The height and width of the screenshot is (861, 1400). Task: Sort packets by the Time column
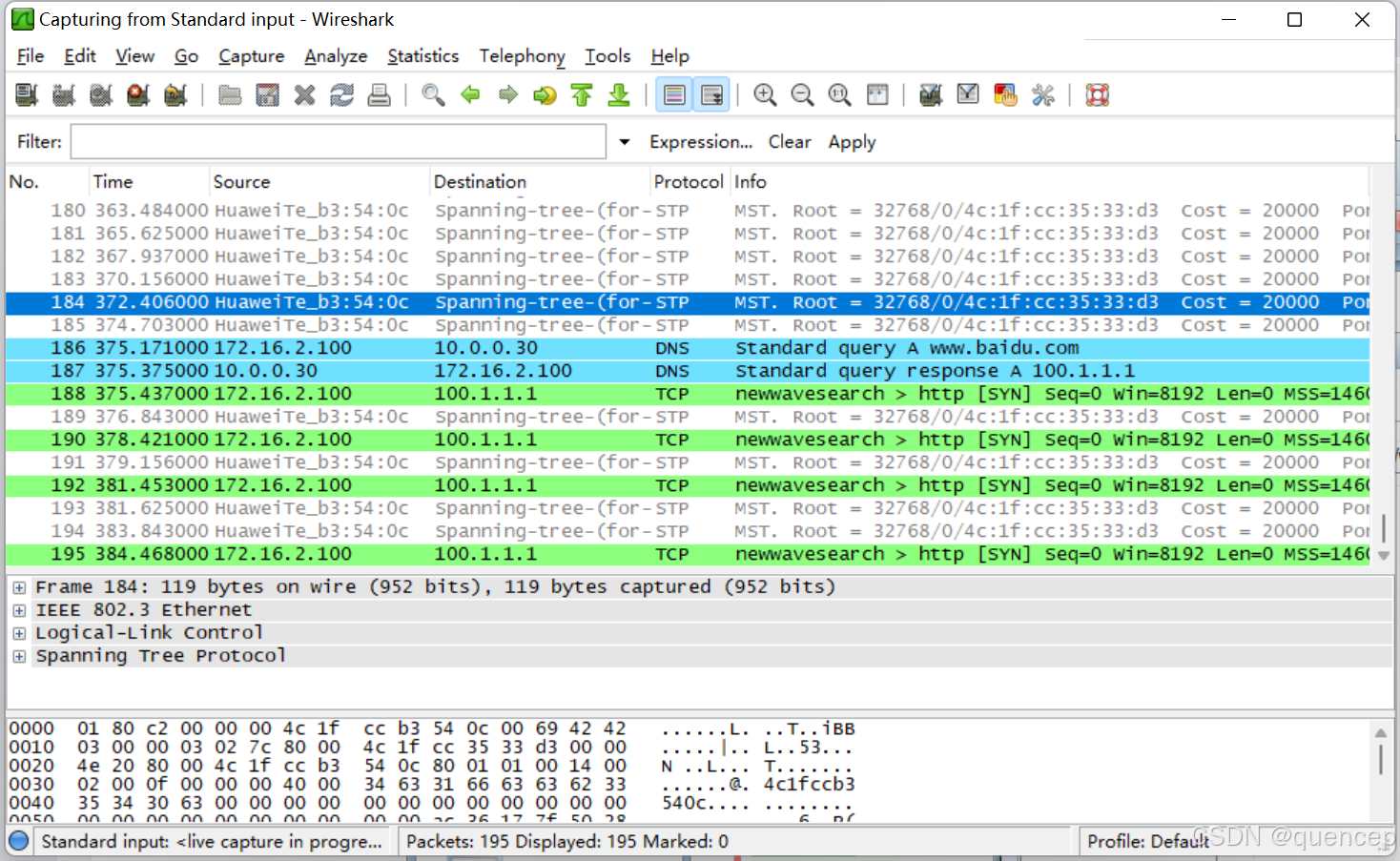click(150, 181)
